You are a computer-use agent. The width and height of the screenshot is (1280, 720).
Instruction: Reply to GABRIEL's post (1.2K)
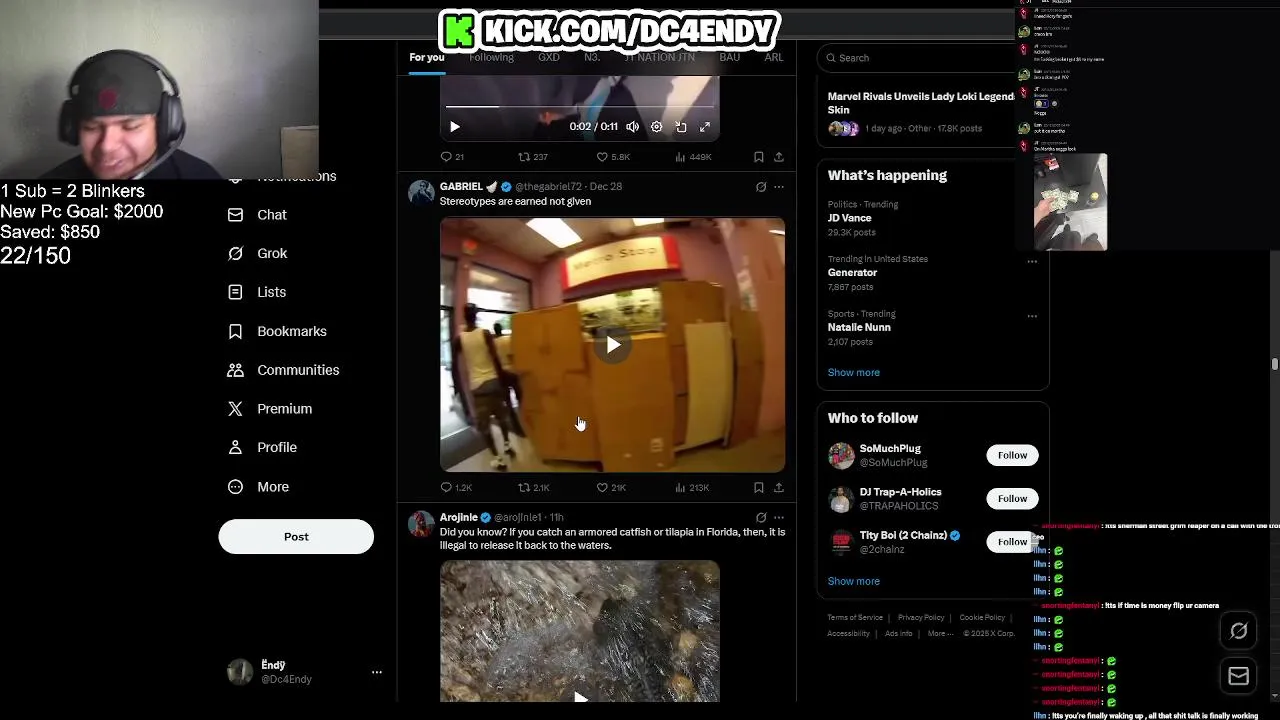coord(456,488)
